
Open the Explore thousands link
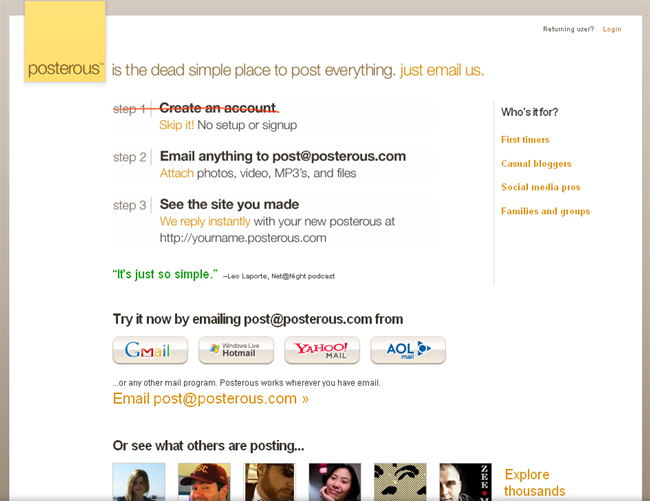point(534,482)
